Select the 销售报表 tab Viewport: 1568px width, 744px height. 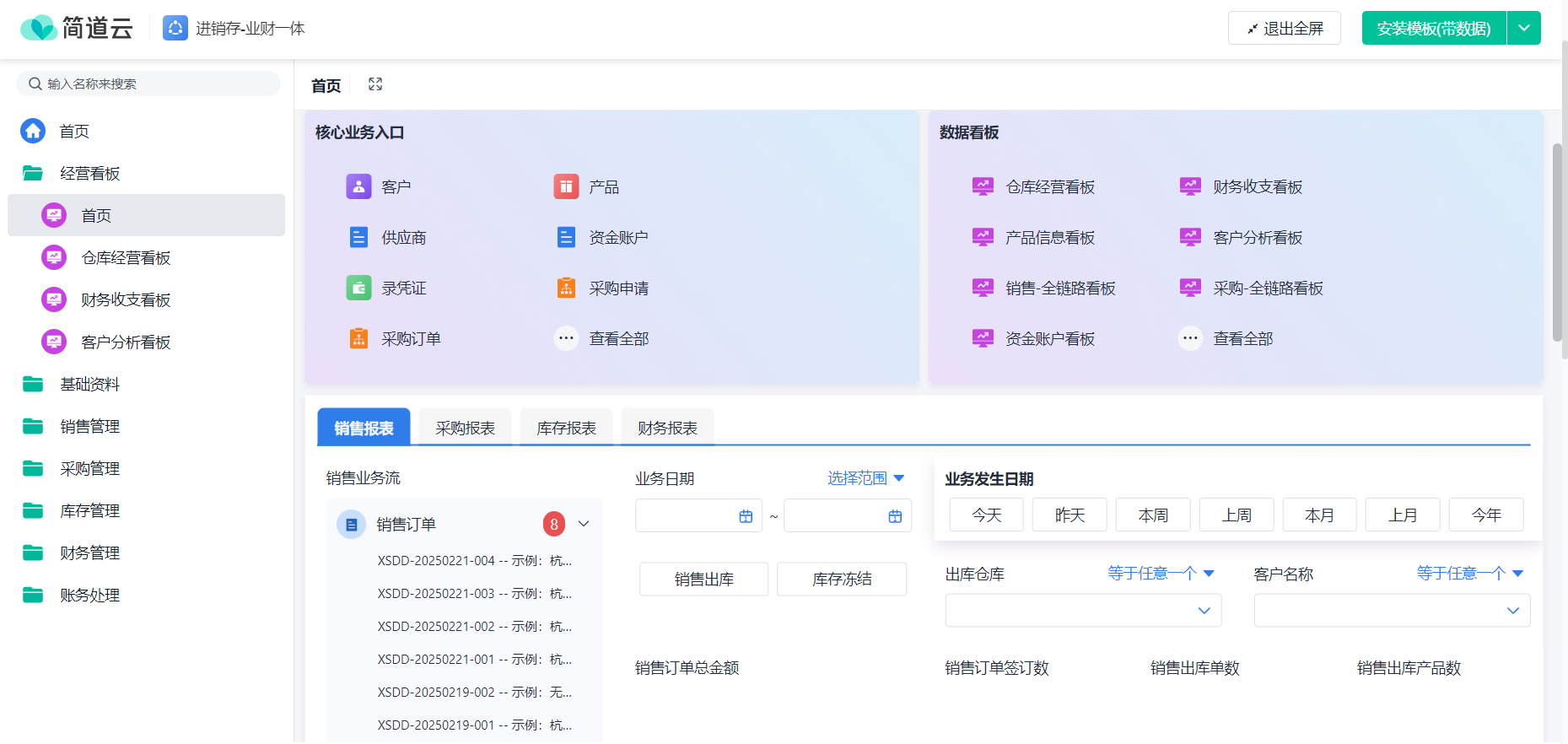(x=364, y=428)
